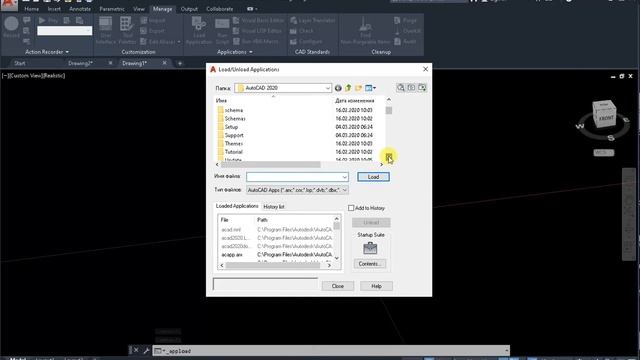Open the Insert ribbon tab

(54, 9)
